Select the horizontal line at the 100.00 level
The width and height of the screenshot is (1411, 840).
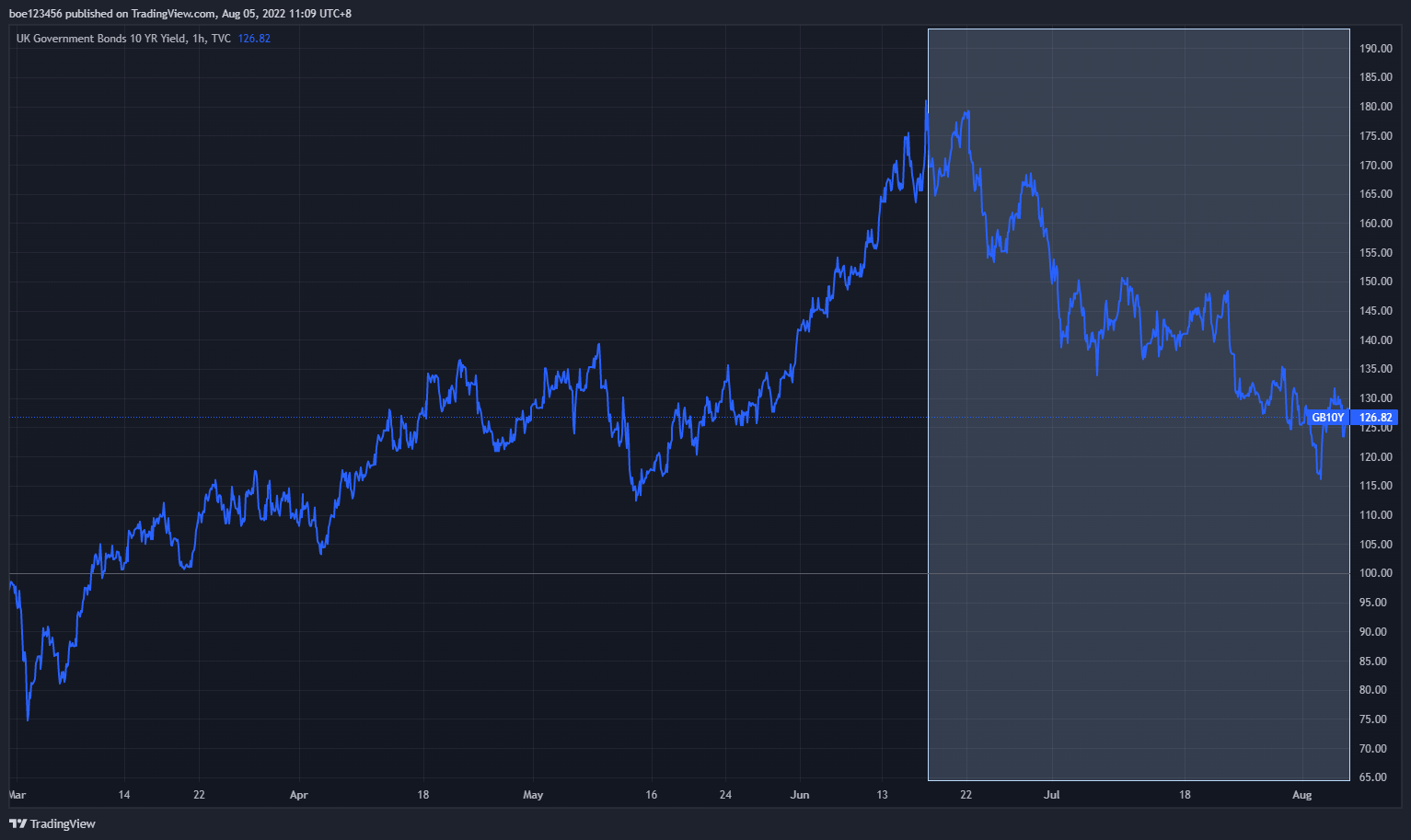pos(460,573)
